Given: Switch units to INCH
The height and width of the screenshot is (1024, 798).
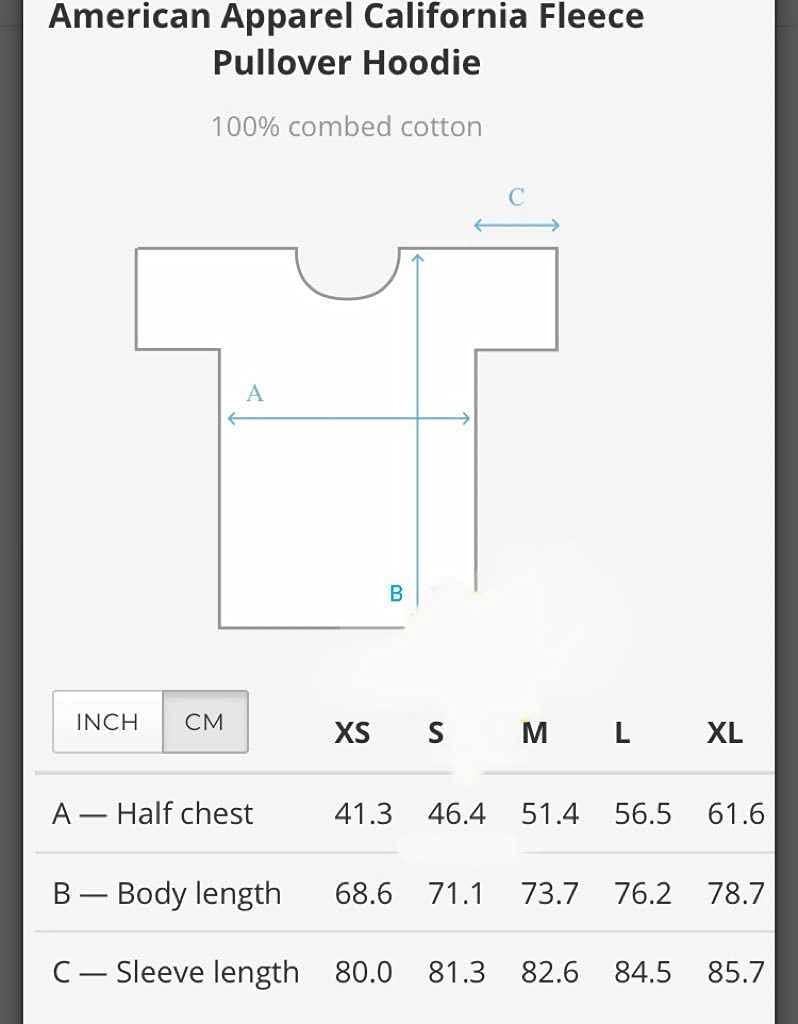Looking at the screenshot, I should (108, 722).
